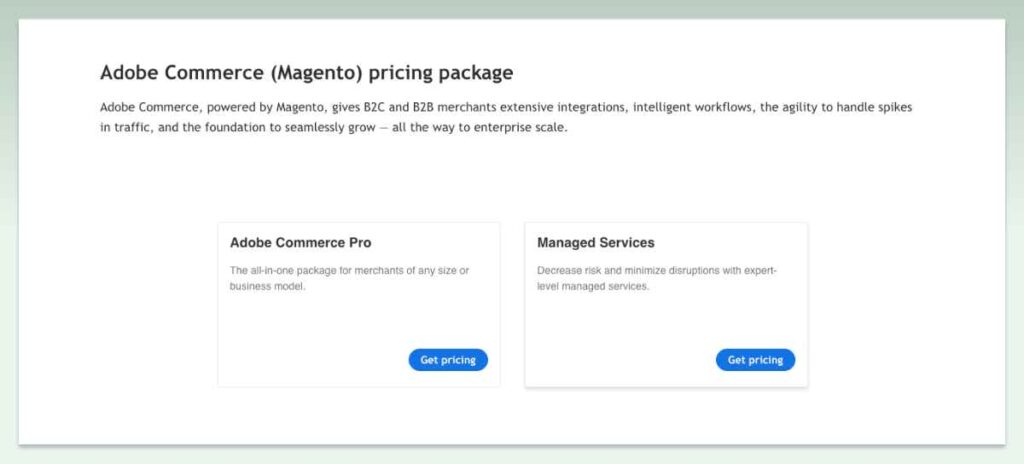Select the Managed Services card title
Viewport: 1024px width, 464px height.
point(596,242)
